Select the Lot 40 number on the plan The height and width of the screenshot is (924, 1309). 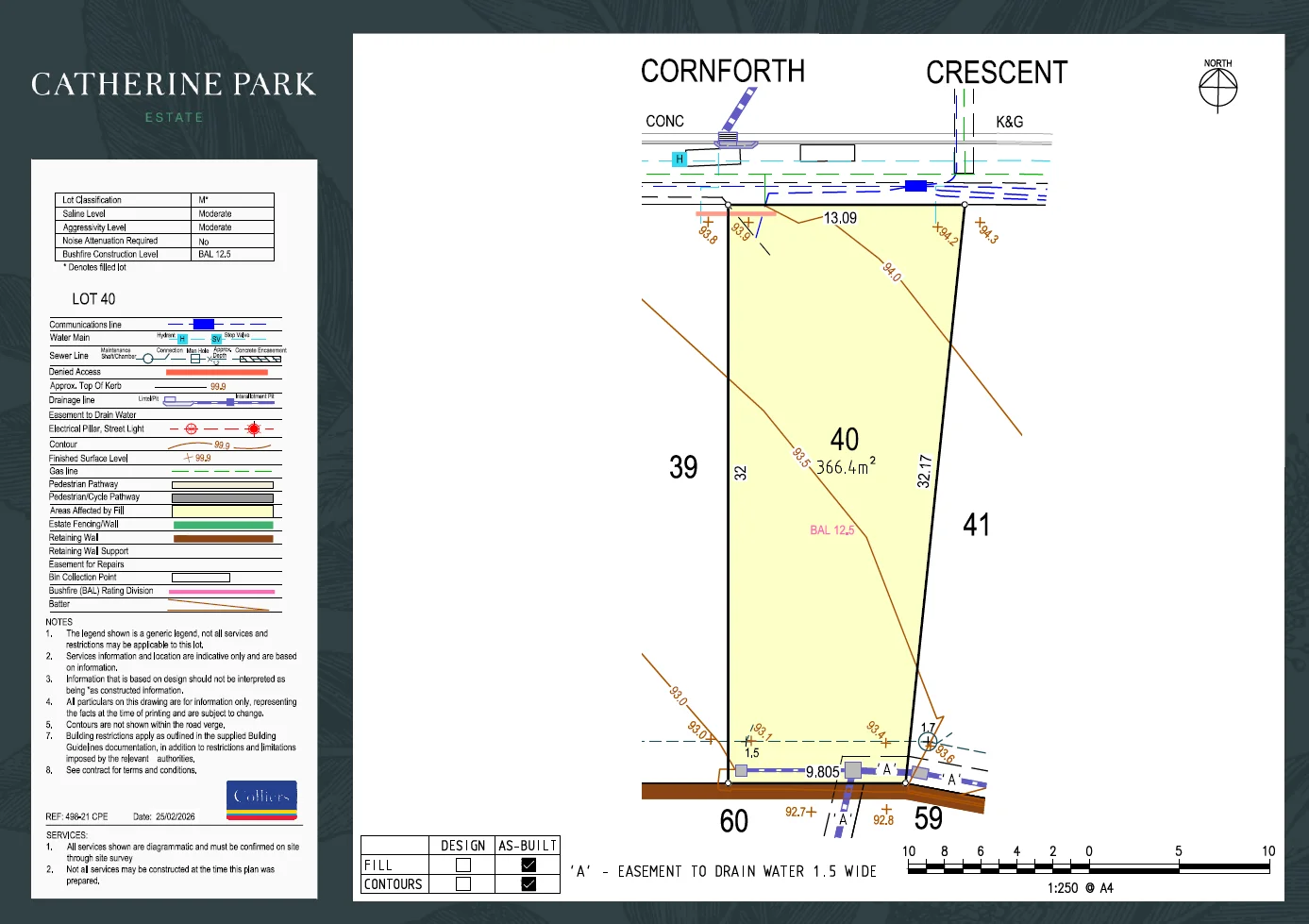pos(845,439)
